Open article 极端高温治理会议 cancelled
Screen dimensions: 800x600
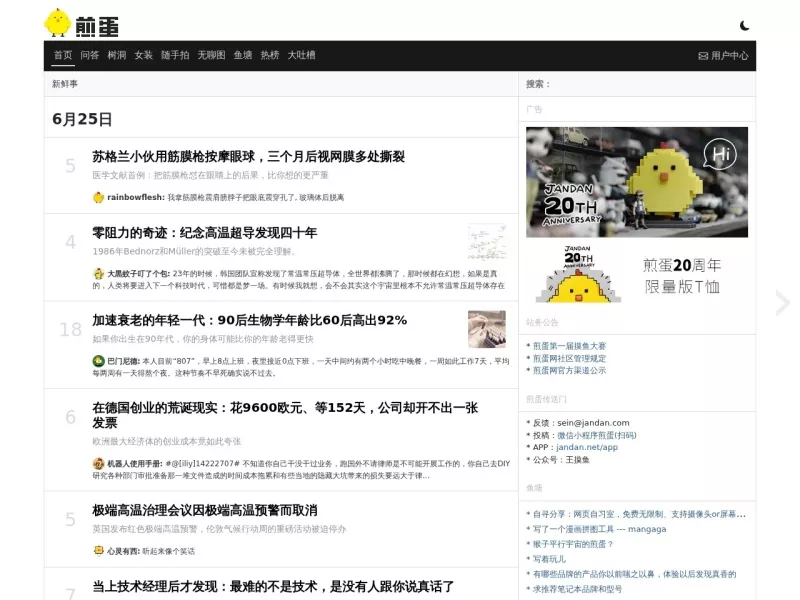click(205, 510)
